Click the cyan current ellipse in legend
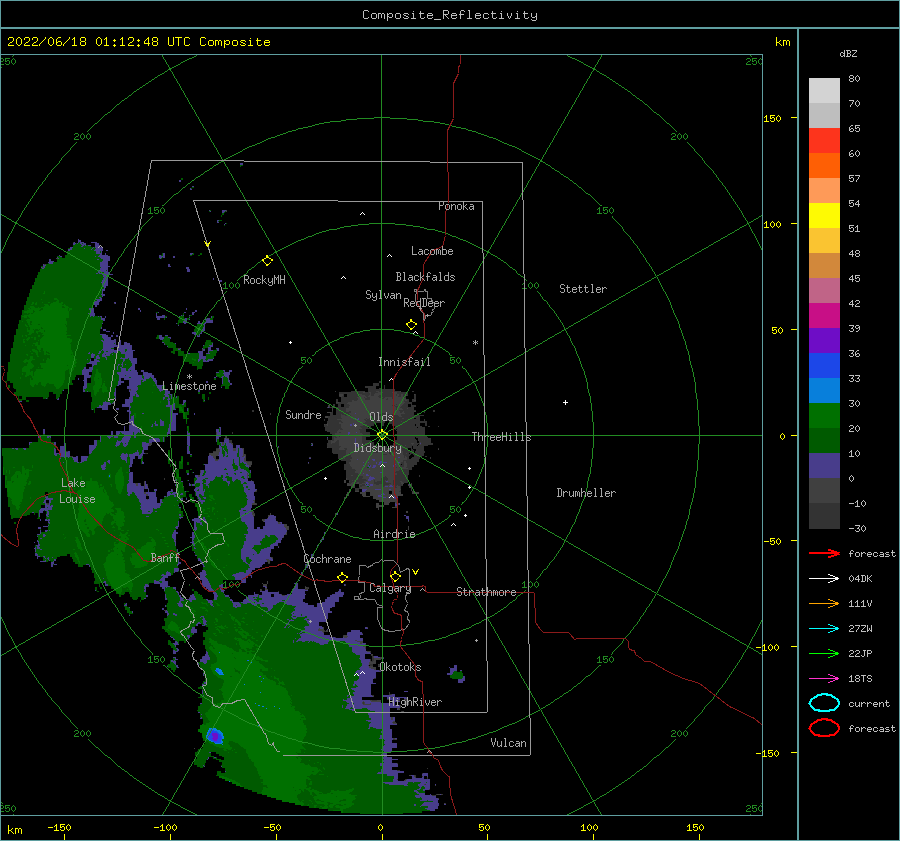This screenshot has height=841, width=900. 824,703
